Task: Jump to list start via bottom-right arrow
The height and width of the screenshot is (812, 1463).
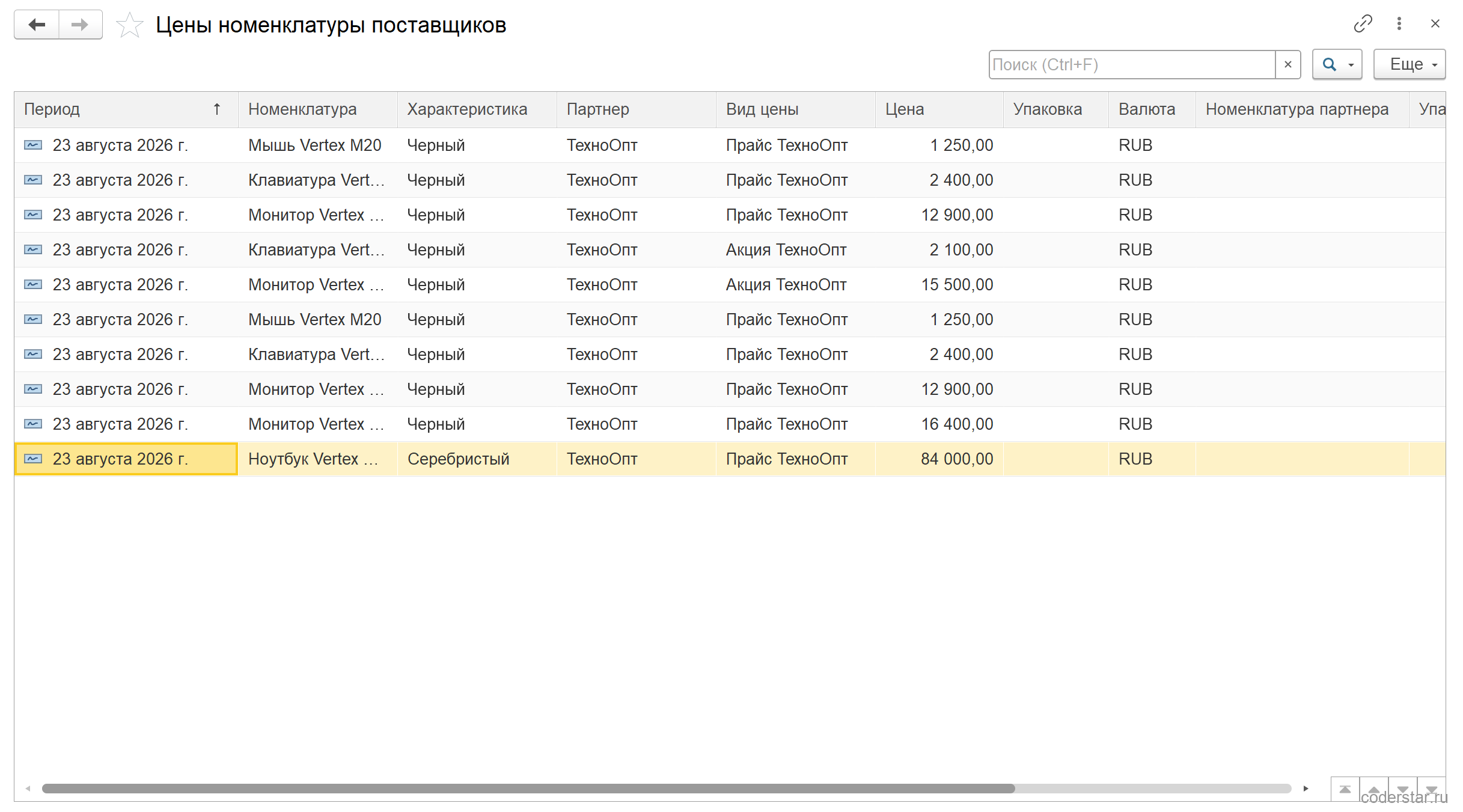Action: (1345, 789)
